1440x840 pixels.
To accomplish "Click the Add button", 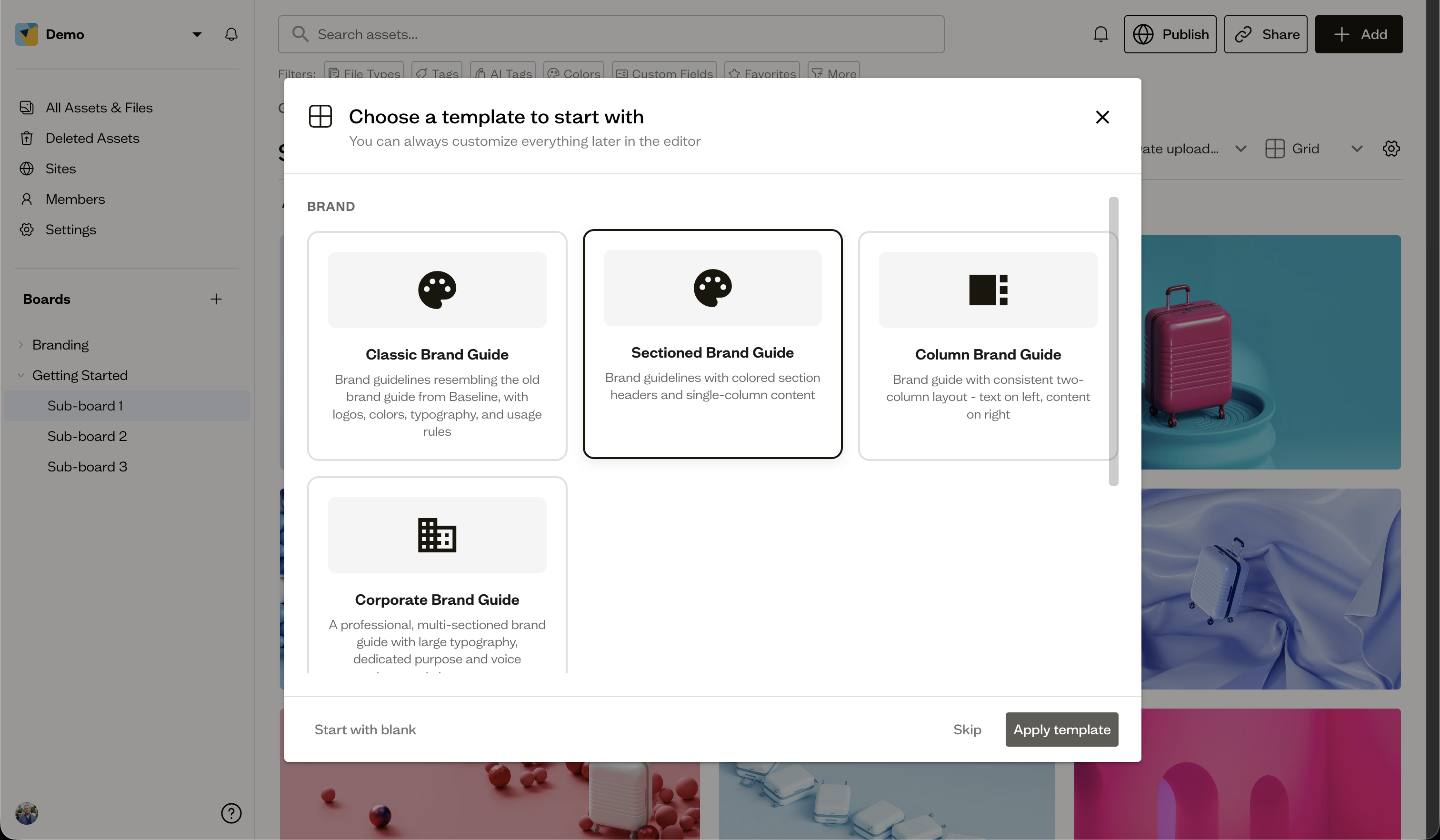I will point(1358,34).
